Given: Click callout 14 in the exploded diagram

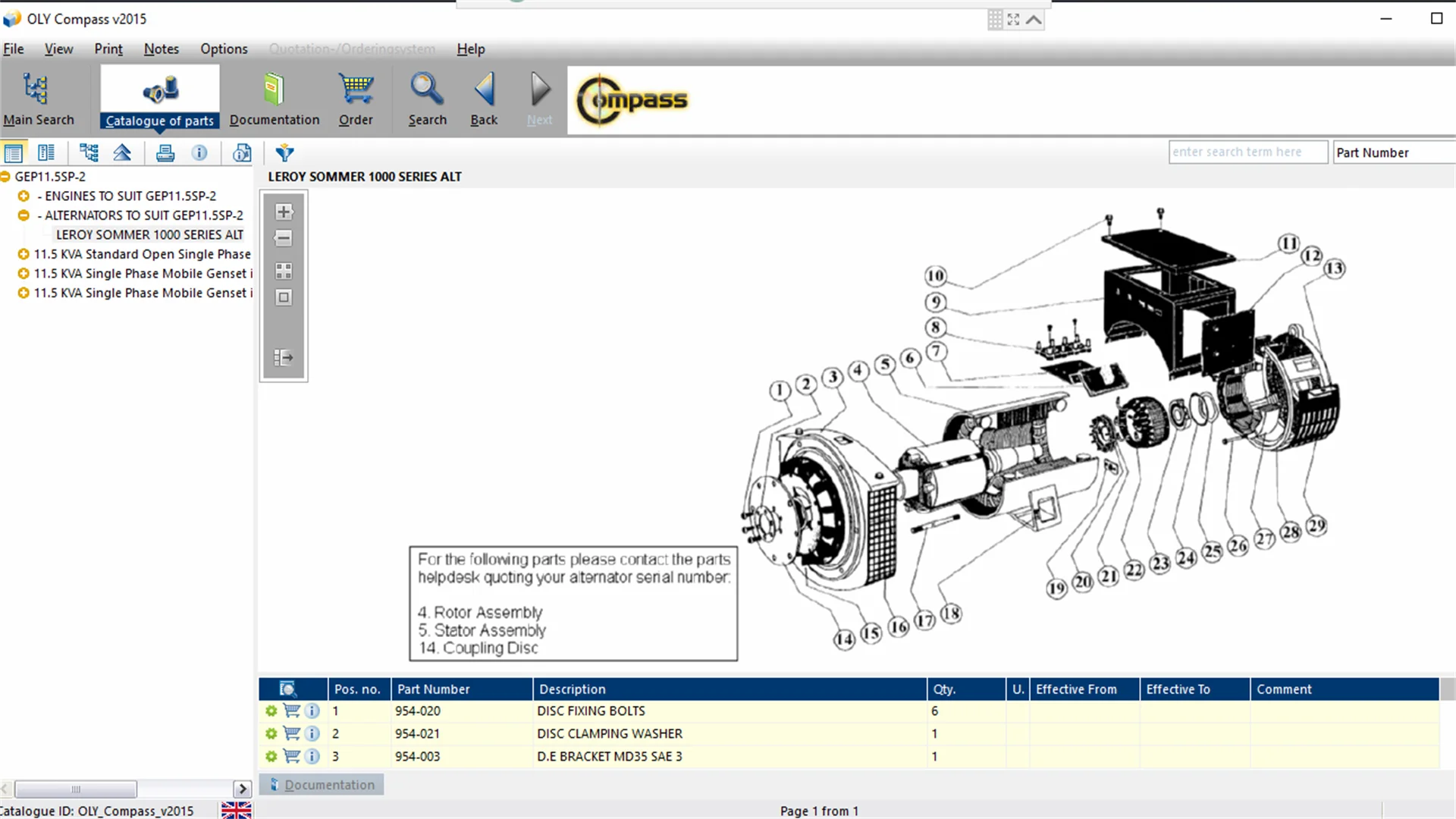Looking at the screenshot, I should click(844, 639).
